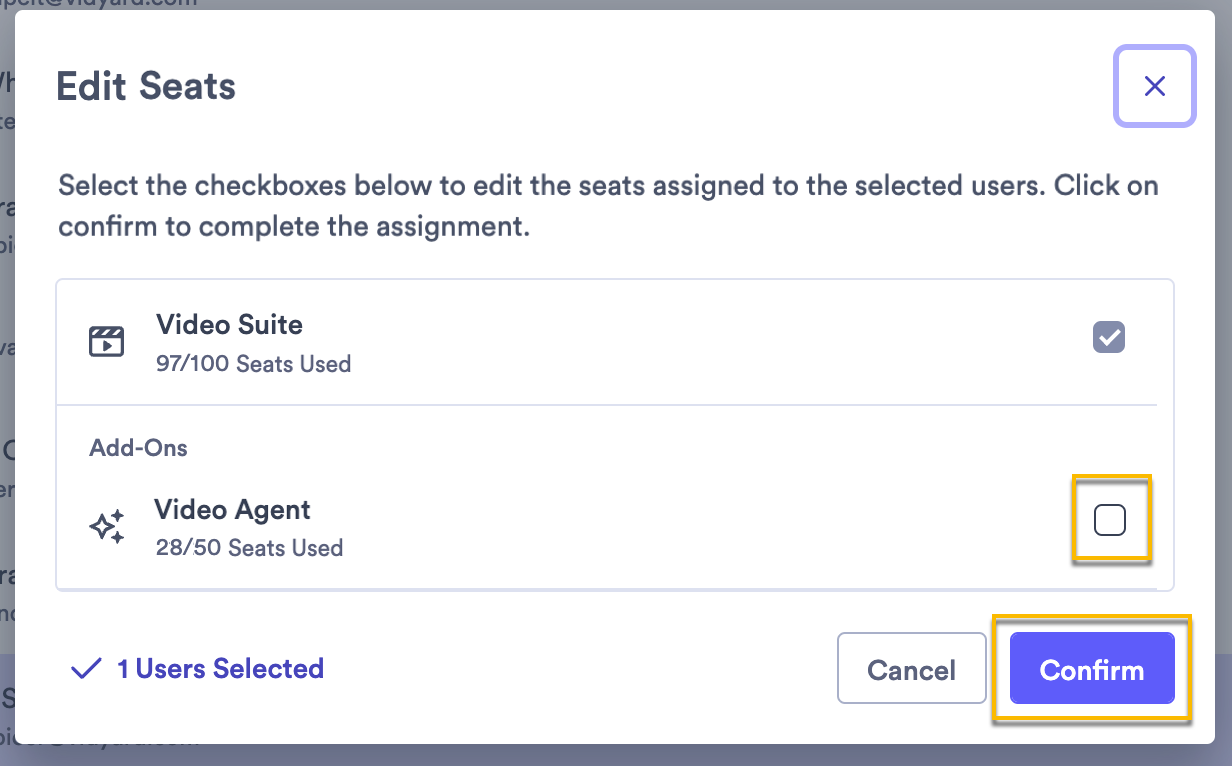1232x766 pixels.
Task: Cancel the seat edit
Action: pos(911,668)
